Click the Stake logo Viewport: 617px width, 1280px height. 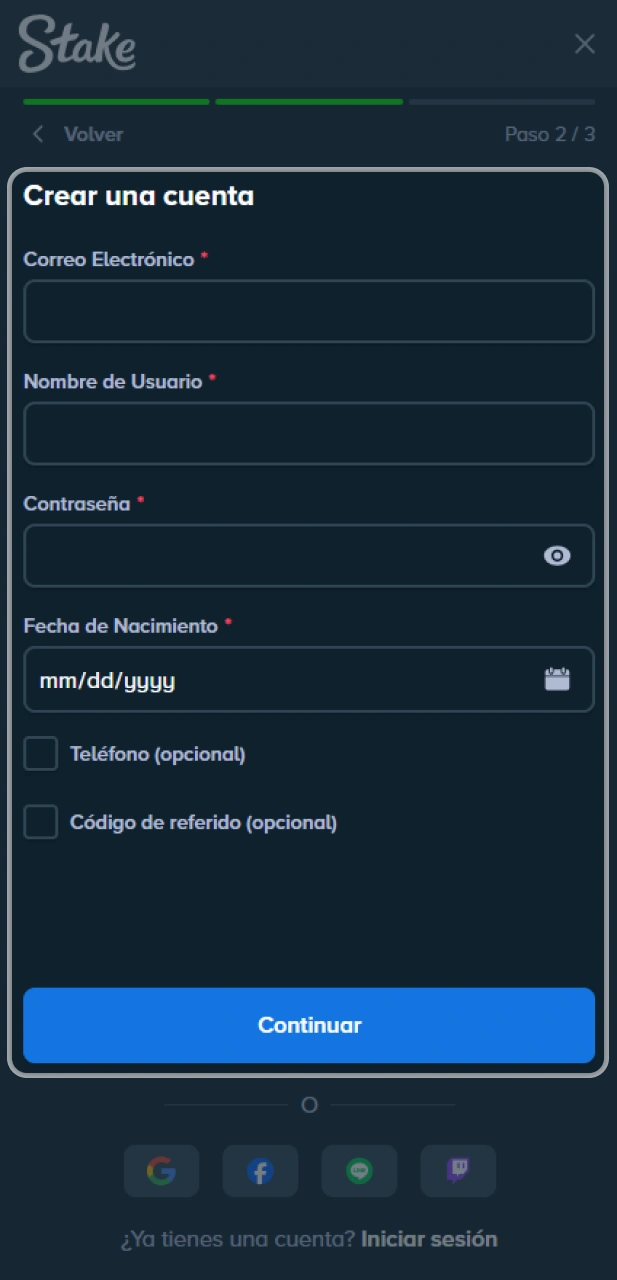(76, 44)
